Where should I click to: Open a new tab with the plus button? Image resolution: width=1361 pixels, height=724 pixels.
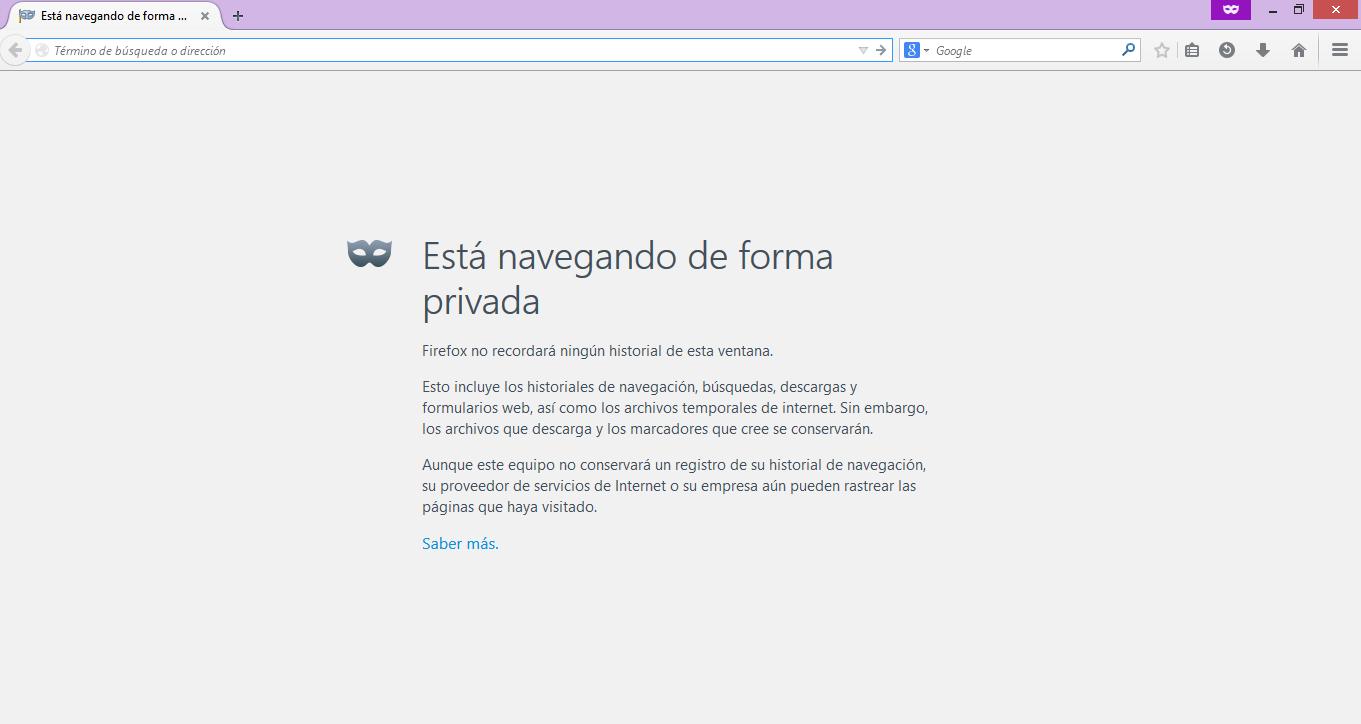238,16
